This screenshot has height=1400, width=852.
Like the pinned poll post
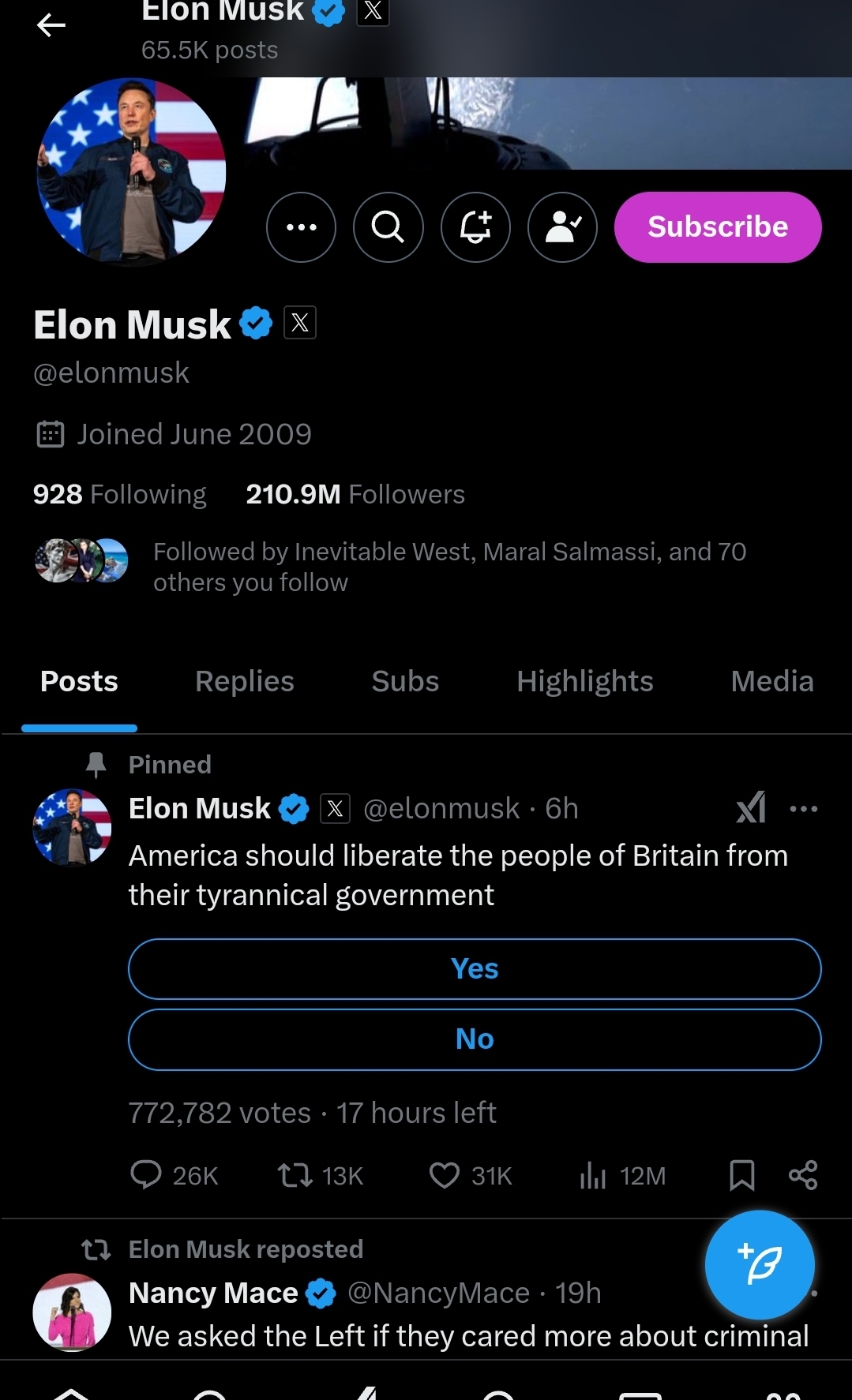click(x=445, y=1175)
